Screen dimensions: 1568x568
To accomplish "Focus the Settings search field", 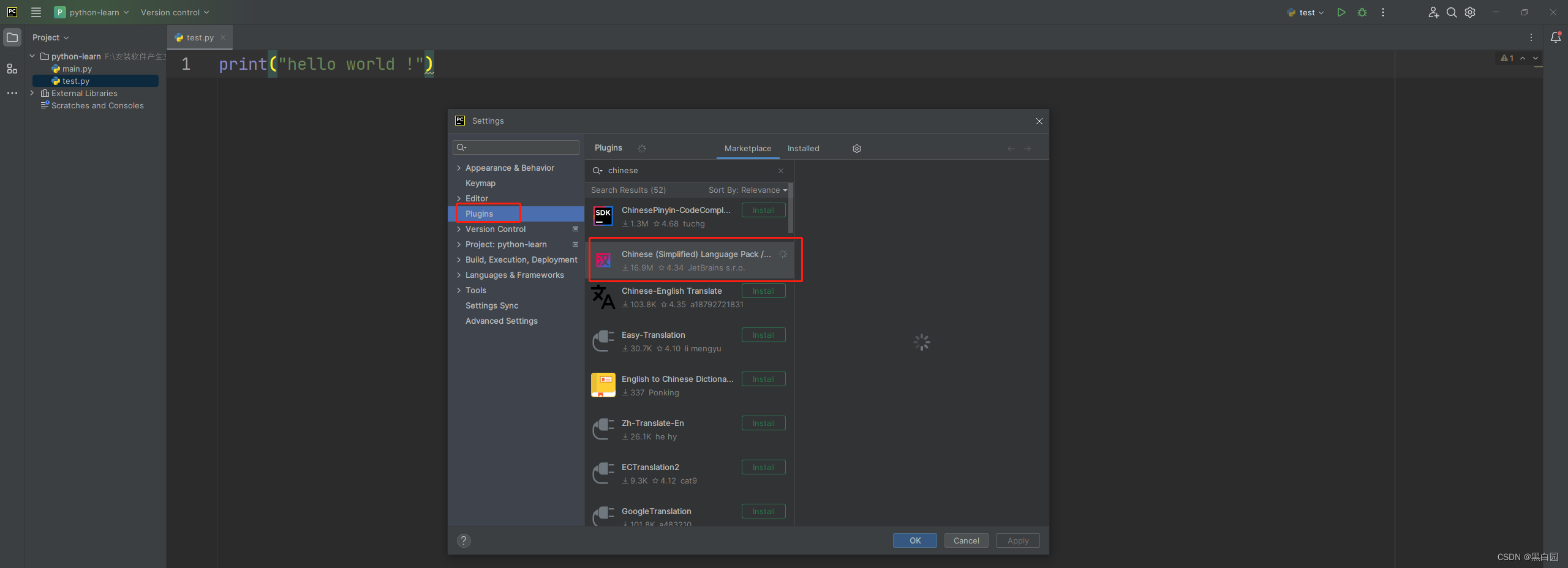I will click(516, 148).
